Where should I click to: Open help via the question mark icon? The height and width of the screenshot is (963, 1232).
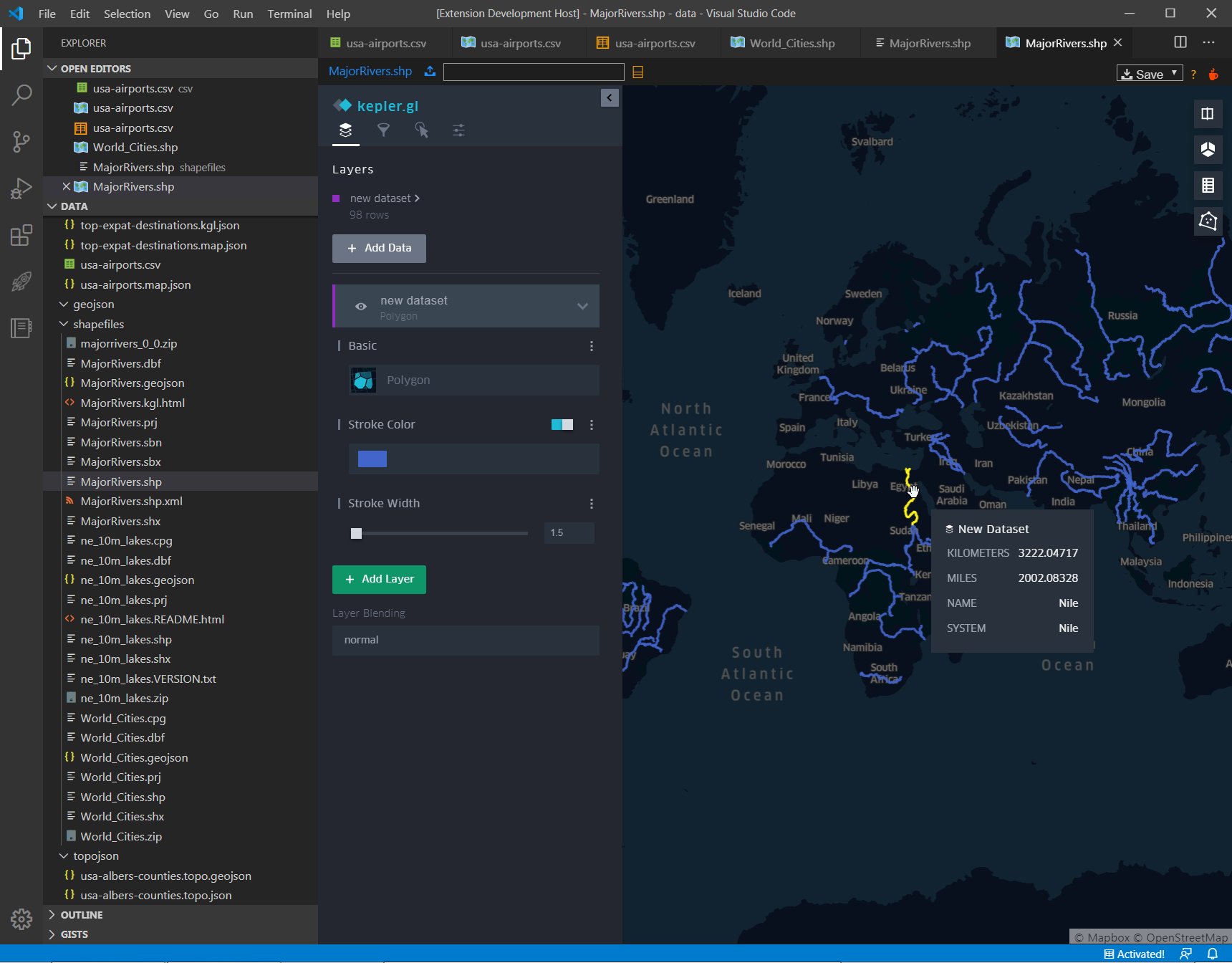pos(1193,74)
